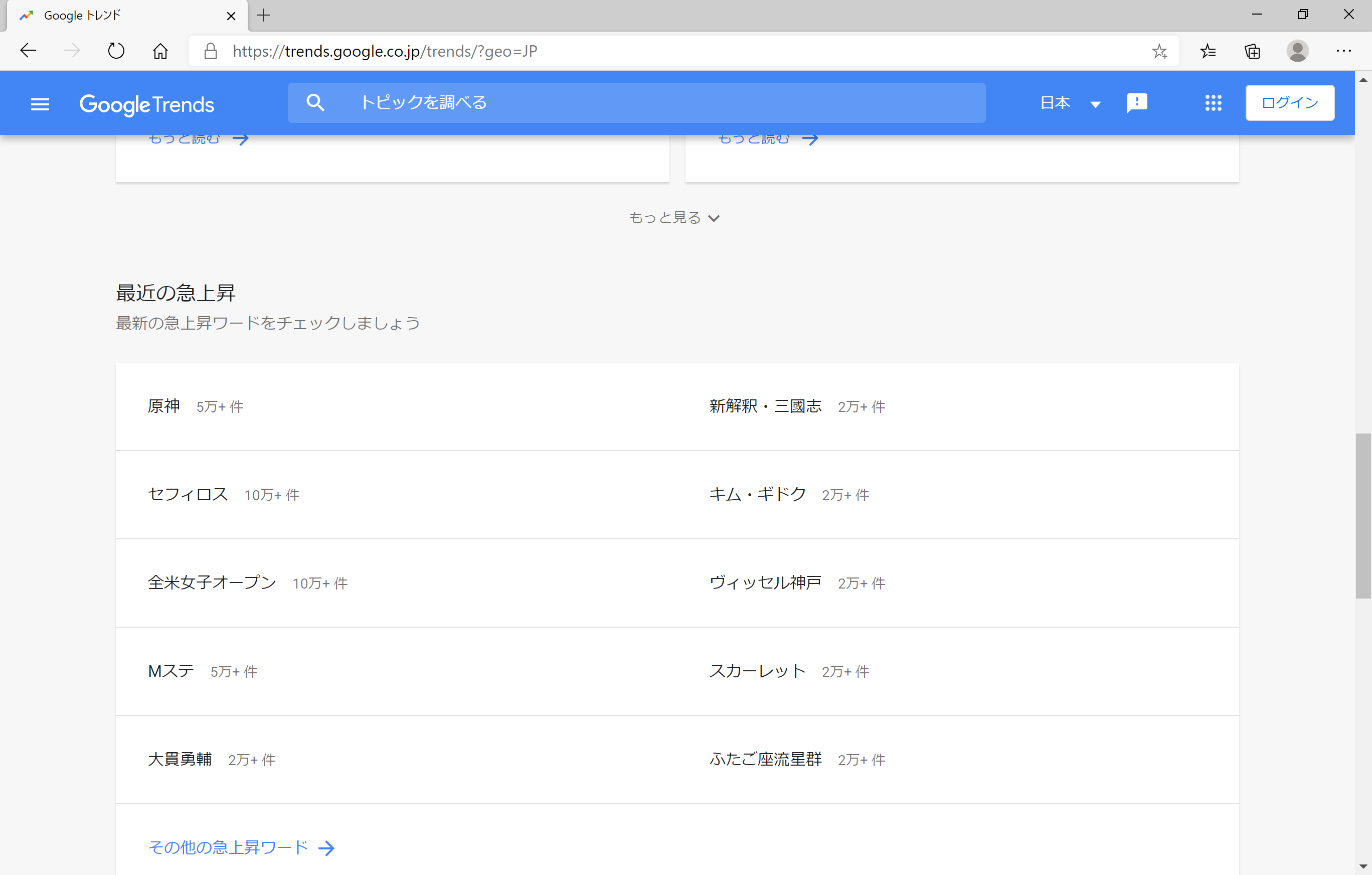Open trending term Mステ
The width and height of the screenshot is (1372, 875).
(x=171, y=671)
